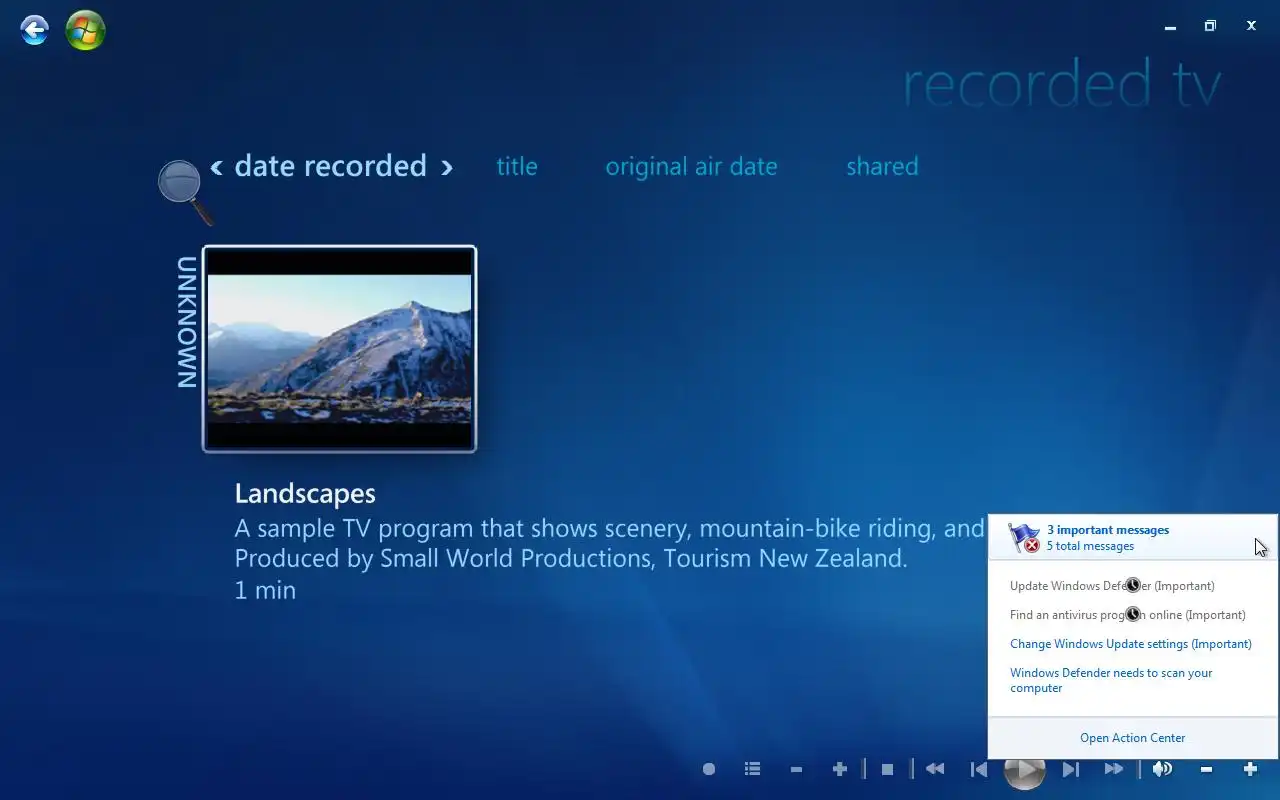Click right chevron after date recorded
The height and width of the screenshot is (800, 1280).
tap(447, 167)
